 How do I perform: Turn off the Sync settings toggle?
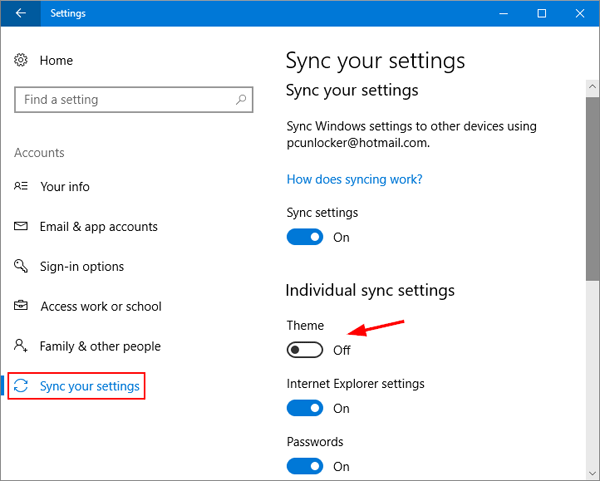pos(305,237)
